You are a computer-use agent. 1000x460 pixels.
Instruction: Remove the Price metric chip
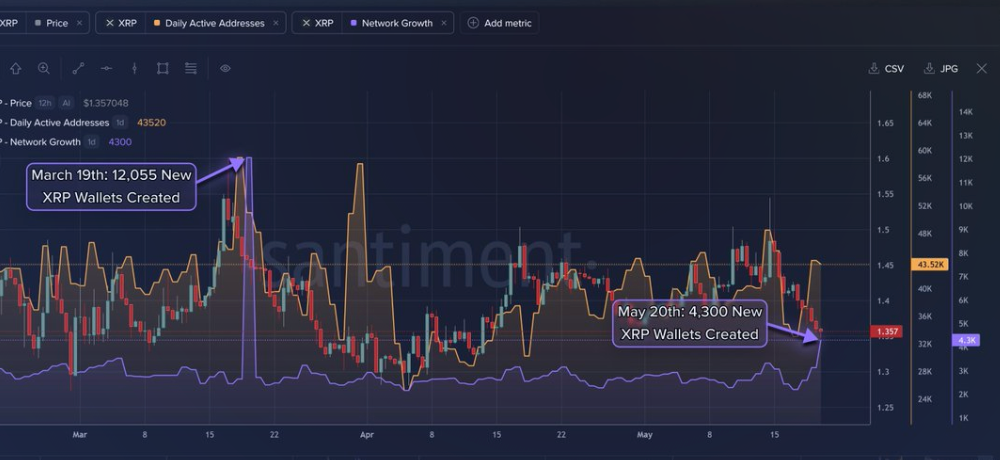tap(79, 23)
